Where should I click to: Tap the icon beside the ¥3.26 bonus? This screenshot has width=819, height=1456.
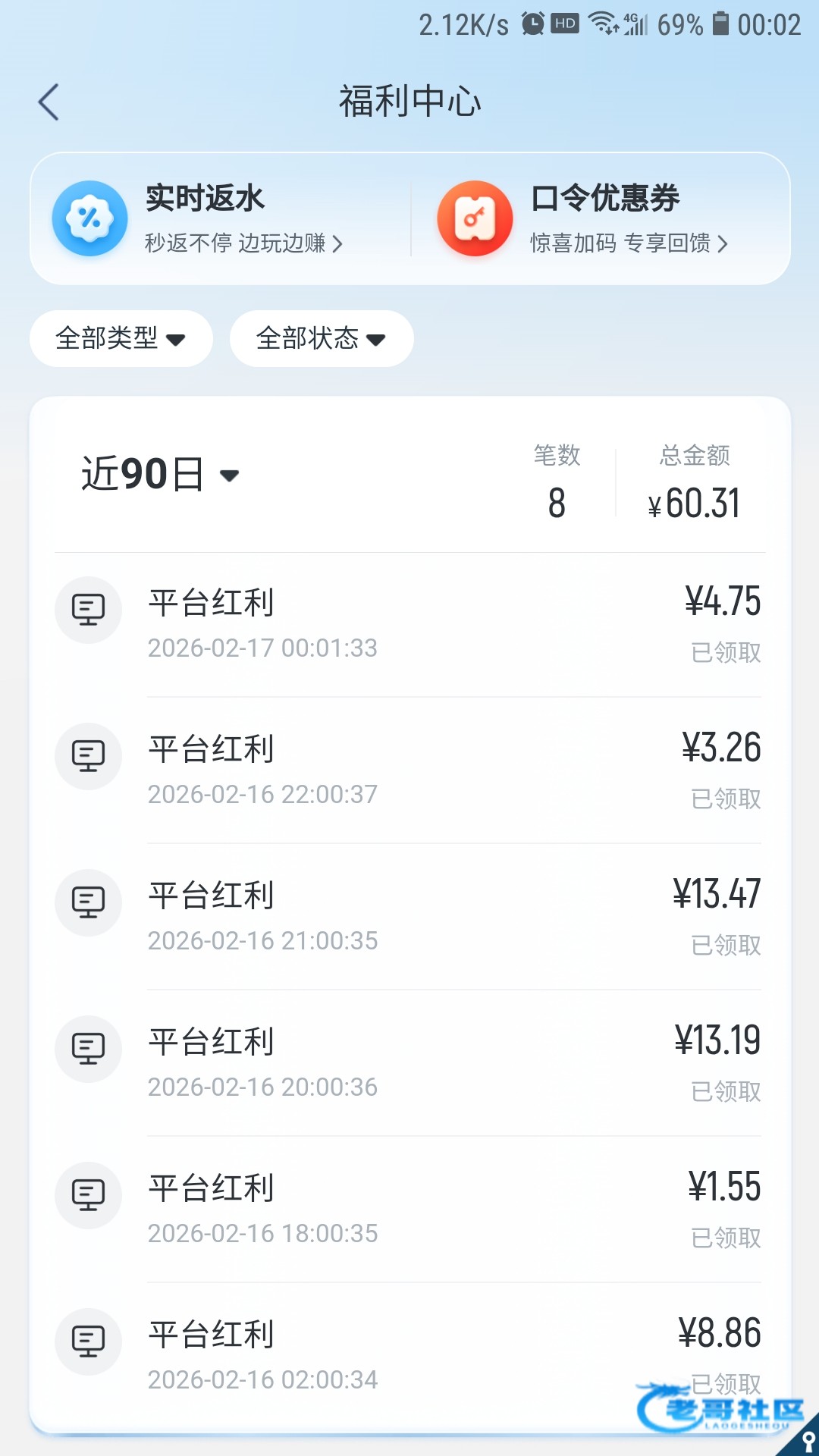(88, 756)
